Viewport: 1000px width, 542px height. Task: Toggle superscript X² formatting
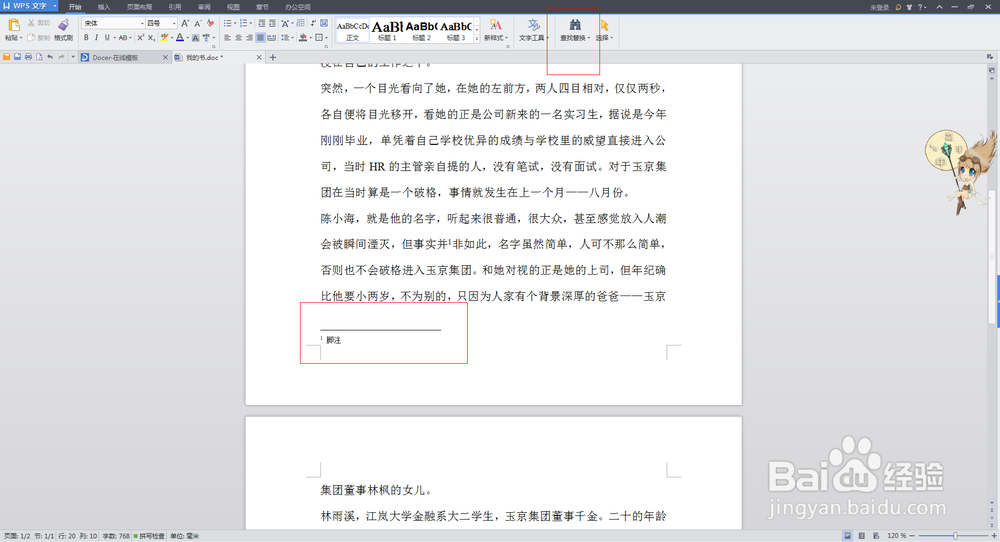141,38
